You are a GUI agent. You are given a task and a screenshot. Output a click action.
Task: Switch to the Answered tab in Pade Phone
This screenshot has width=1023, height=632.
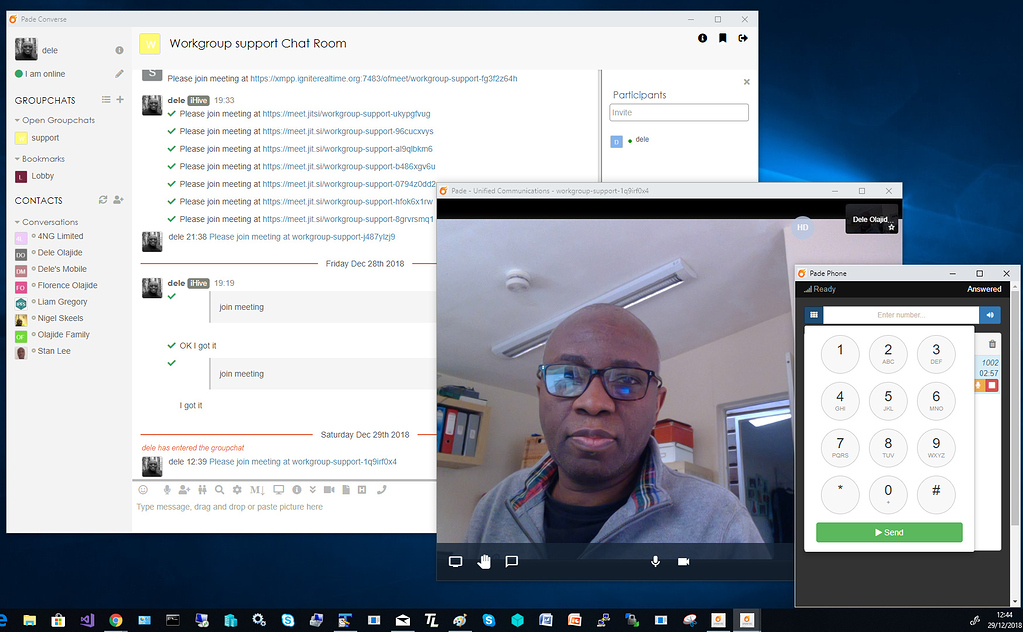(984, 289)
